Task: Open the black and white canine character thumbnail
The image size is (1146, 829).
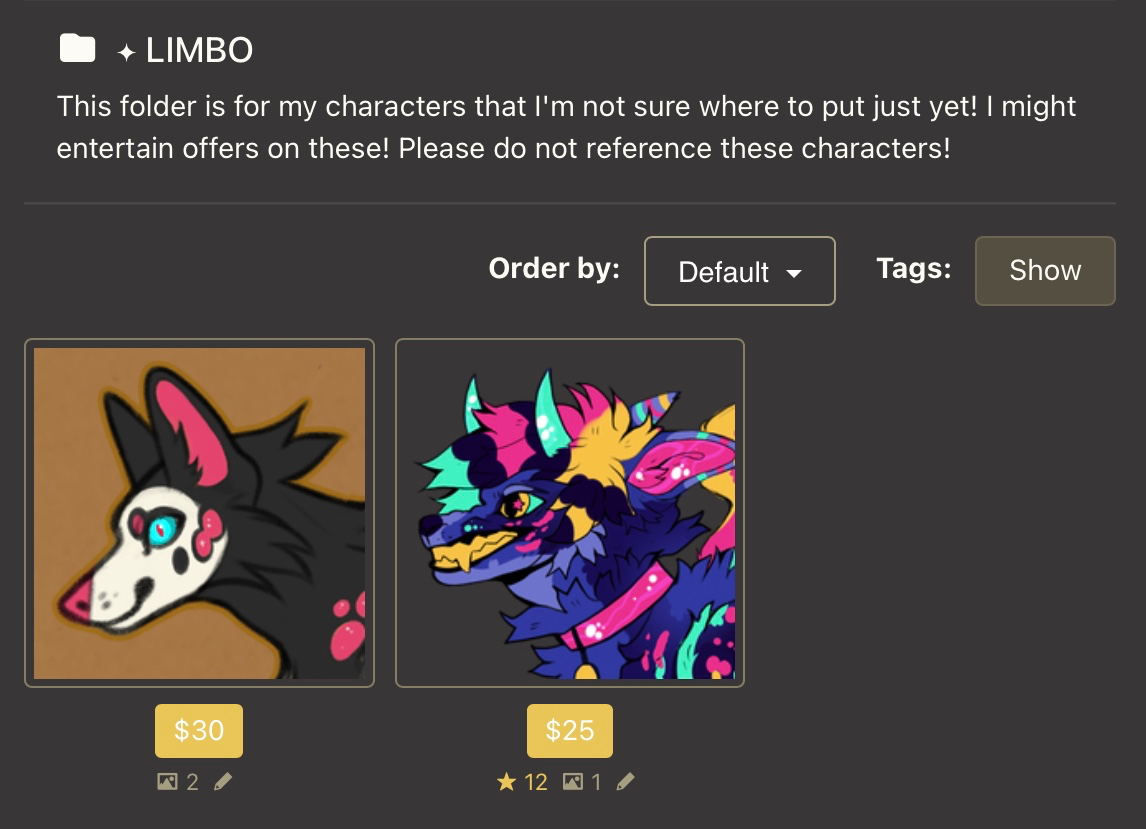Action: [199, 513]
